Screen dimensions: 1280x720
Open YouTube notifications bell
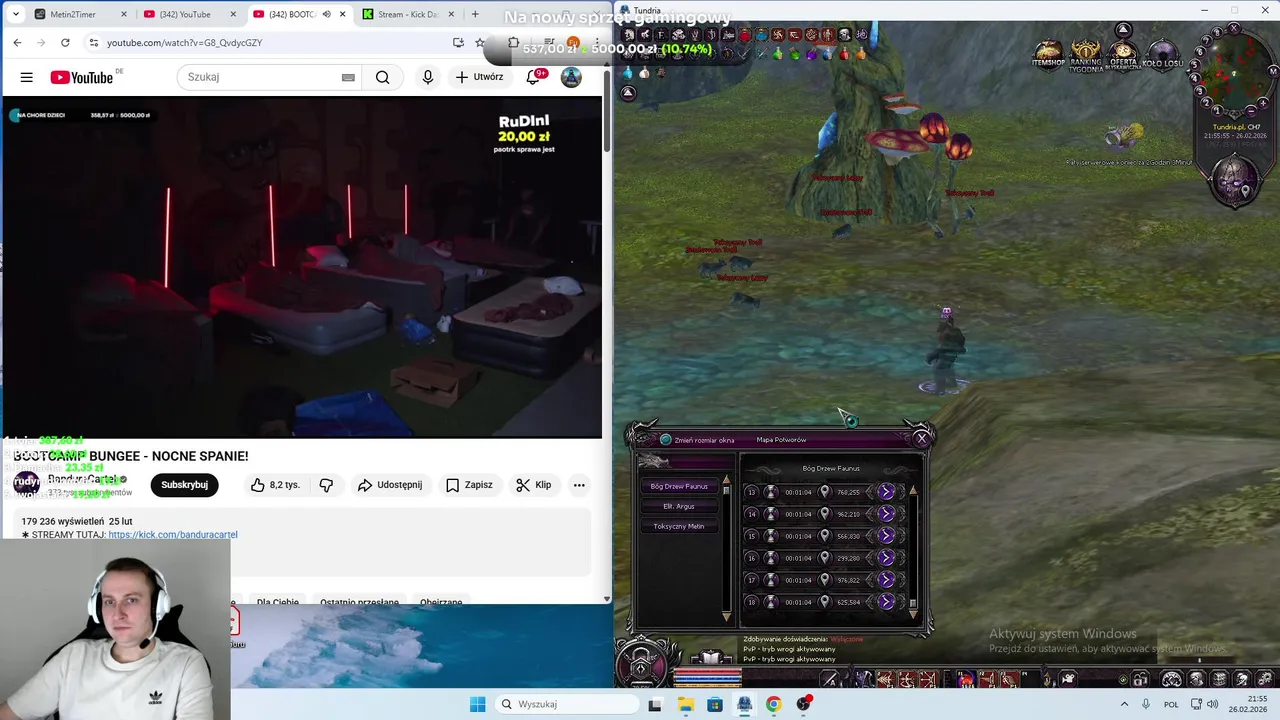click(x=533, y=77)
